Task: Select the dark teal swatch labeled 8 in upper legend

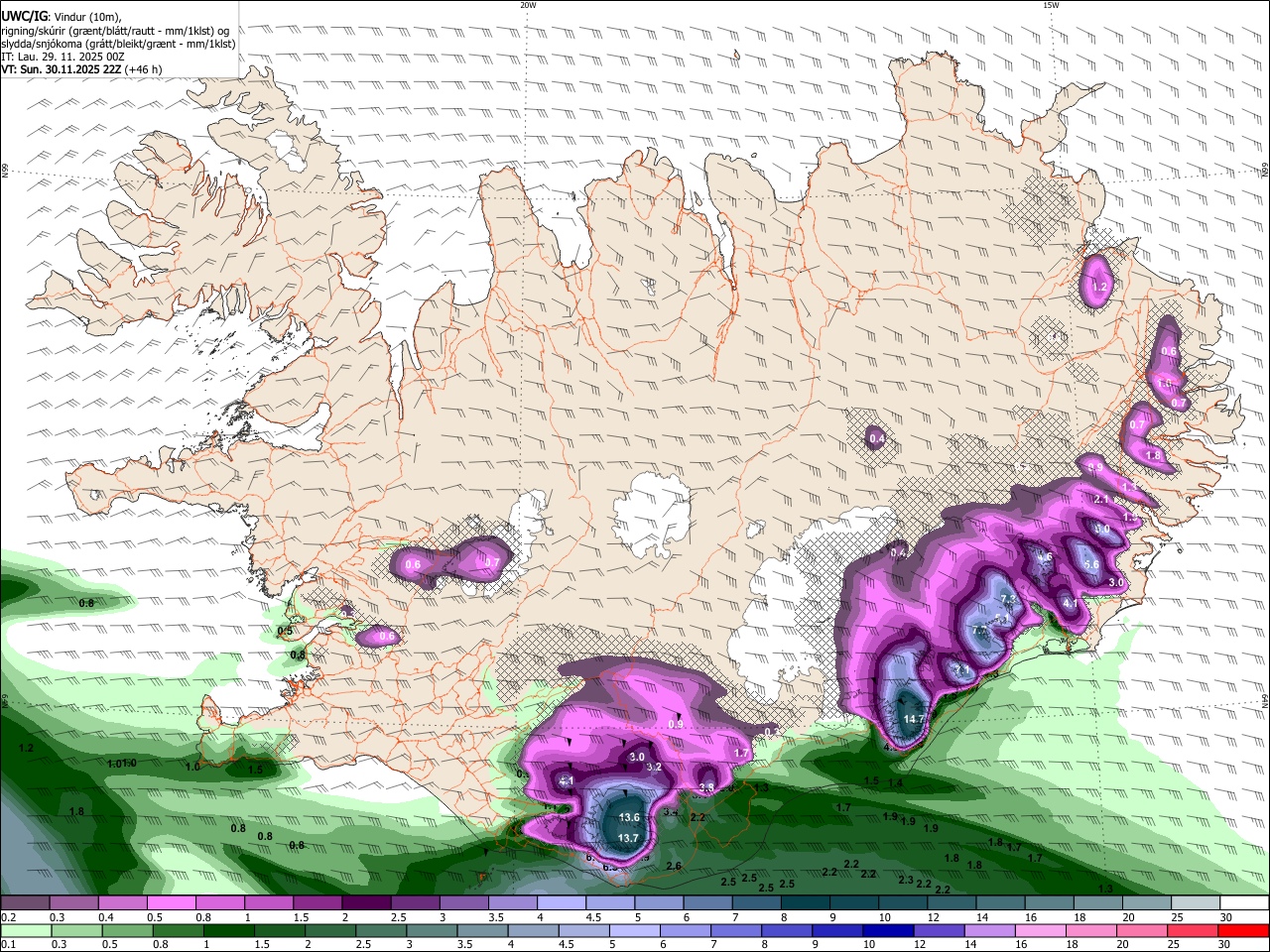Action: (x=805, y=903)
